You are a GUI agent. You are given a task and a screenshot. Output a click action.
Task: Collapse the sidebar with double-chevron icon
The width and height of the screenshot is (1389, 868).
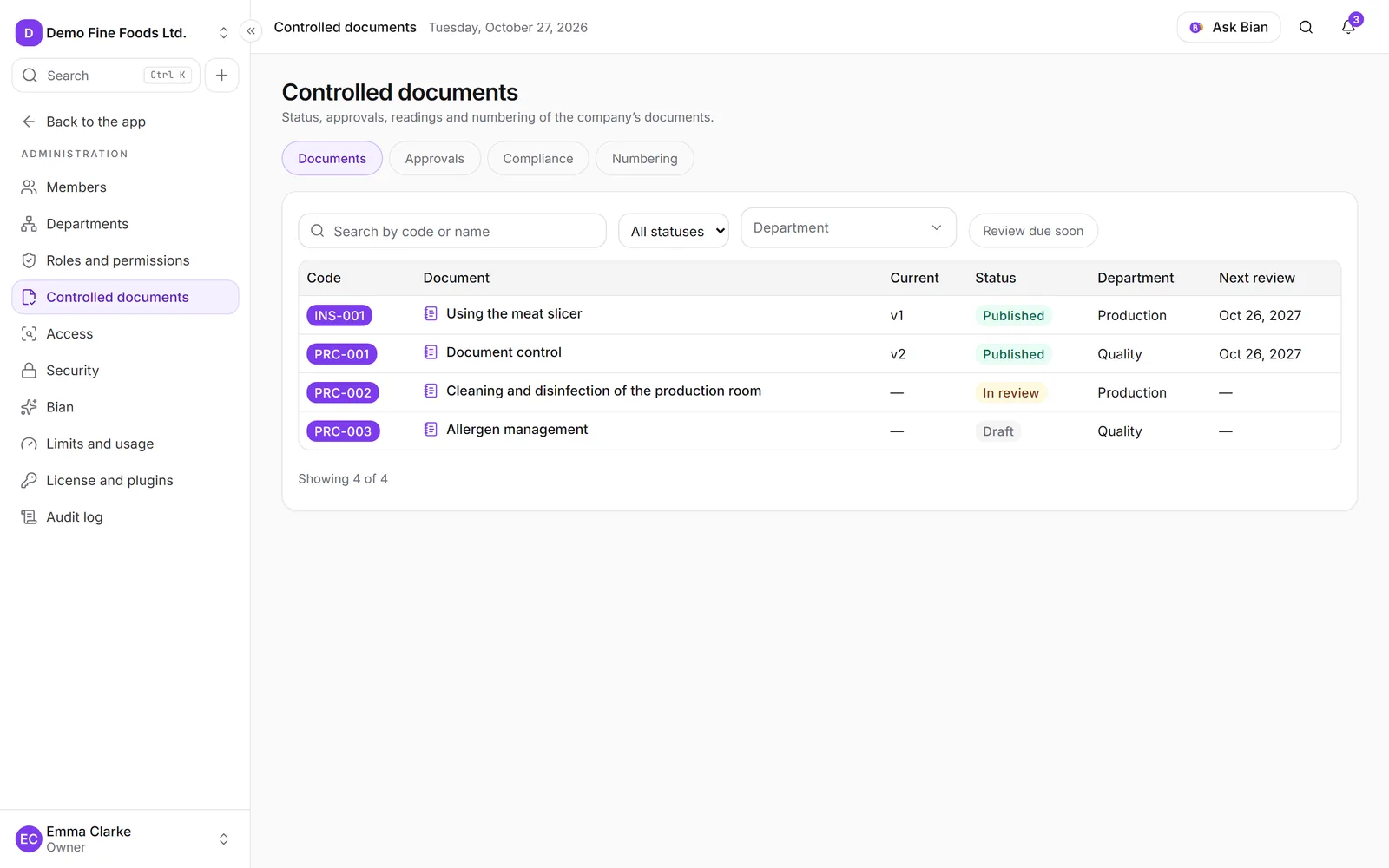(x=251, y=31)
